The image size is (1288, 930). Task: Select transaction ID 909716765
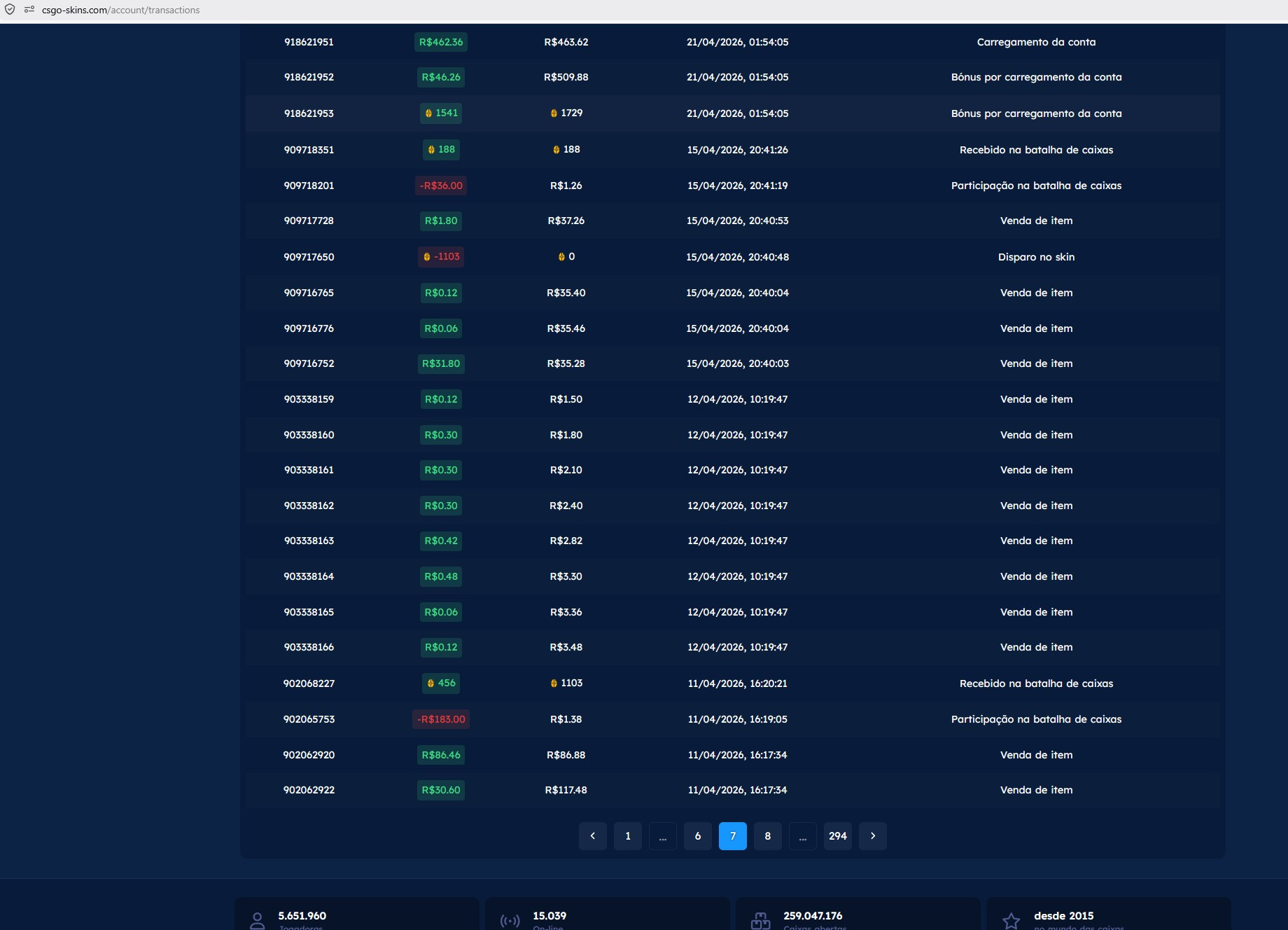[309, 293]
